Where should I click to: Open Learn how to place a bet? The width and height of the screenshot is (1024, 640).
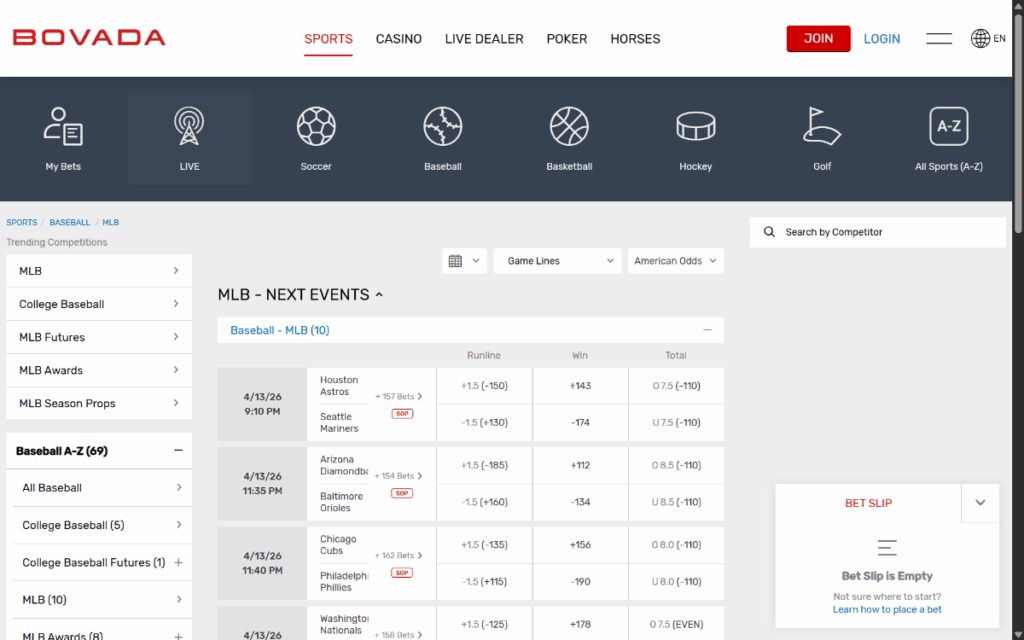[x=887, y=609]
